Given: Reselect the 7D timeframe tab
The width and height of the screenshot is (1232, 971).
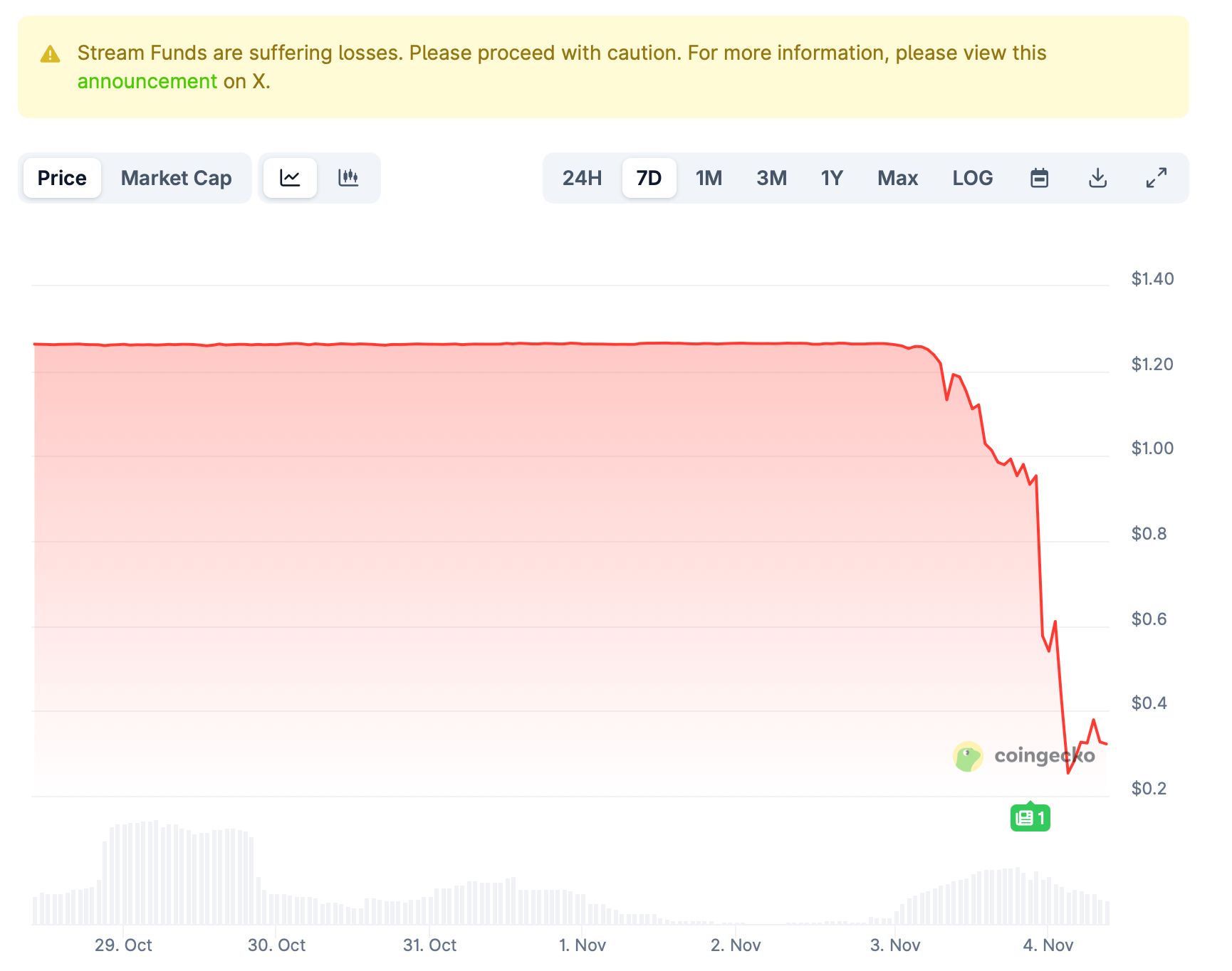Looking at the screenshot, I should [x=649, y=178].
